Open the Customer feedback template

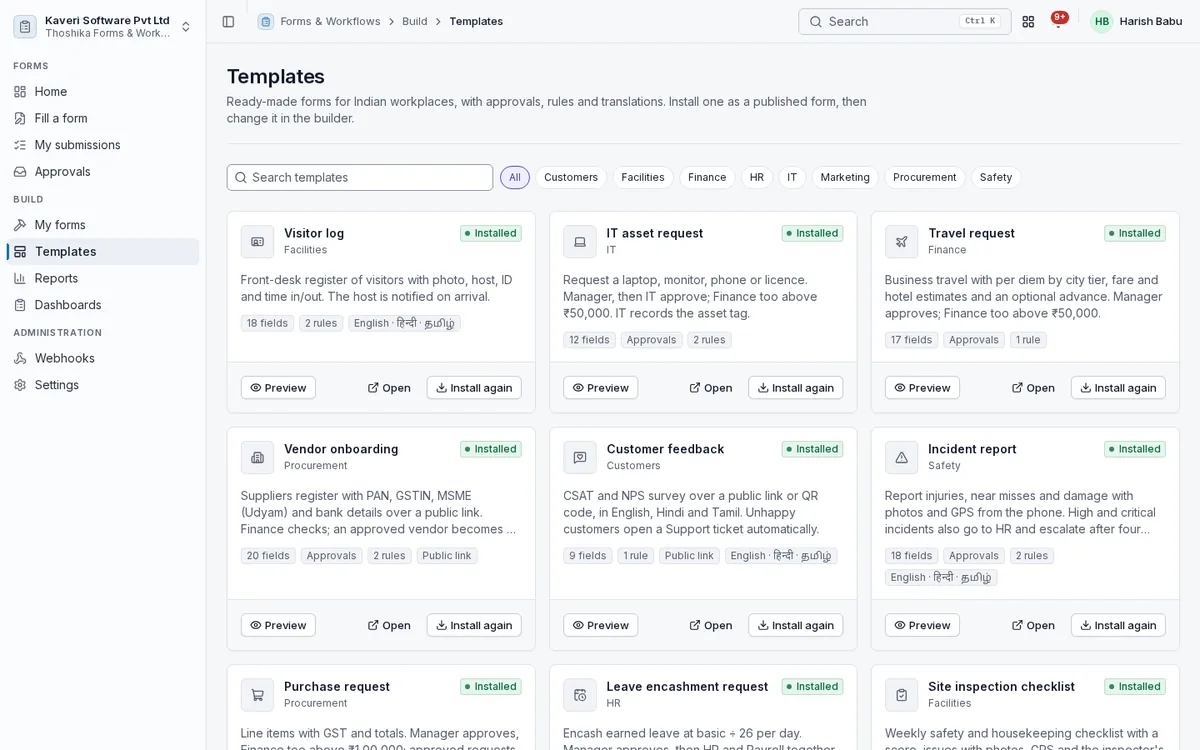coord(711,625)
